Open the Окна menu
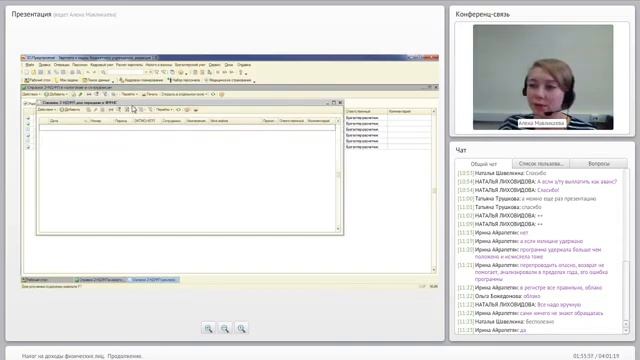640x360 pixels. coord(229,65)
